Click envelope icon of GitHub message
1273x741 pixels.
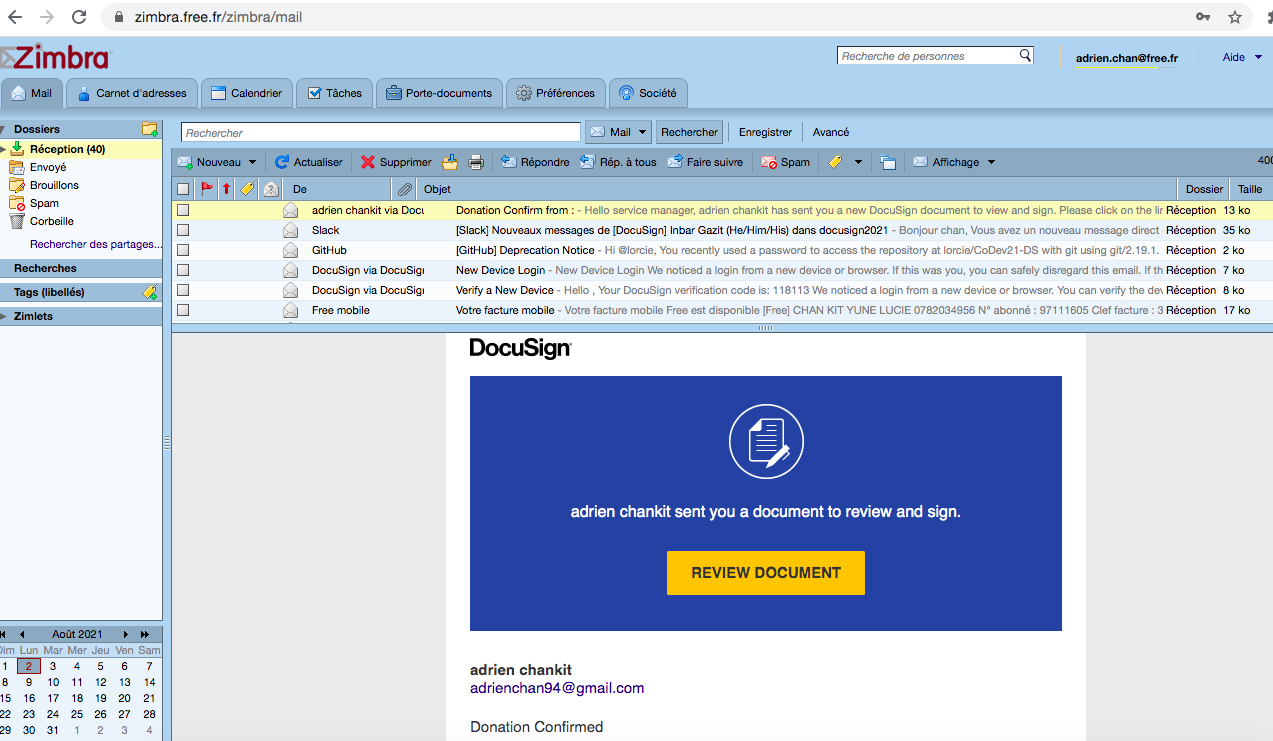(290, 250)
